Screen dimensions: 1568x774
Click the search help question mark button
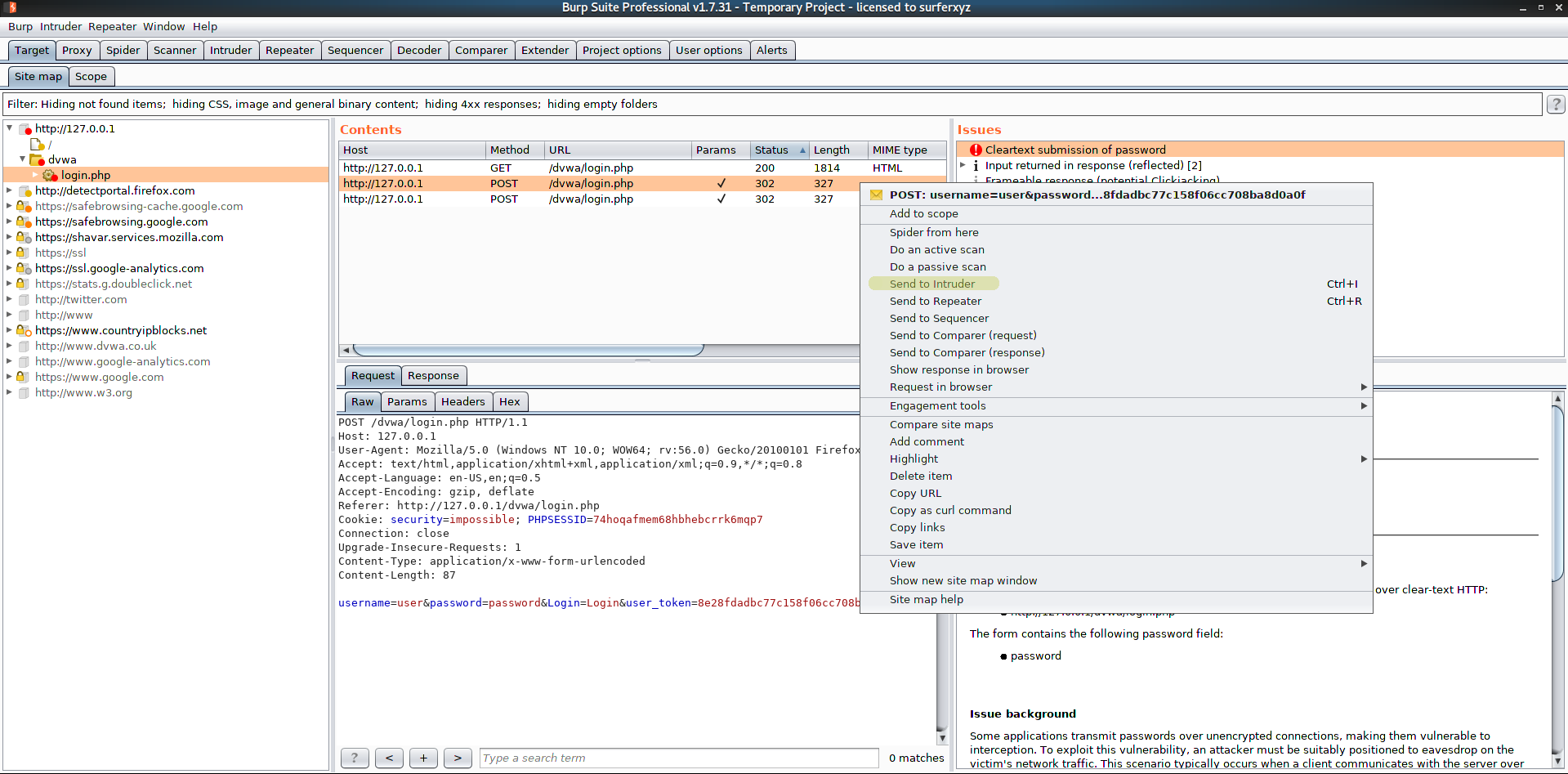pos(355,758)
